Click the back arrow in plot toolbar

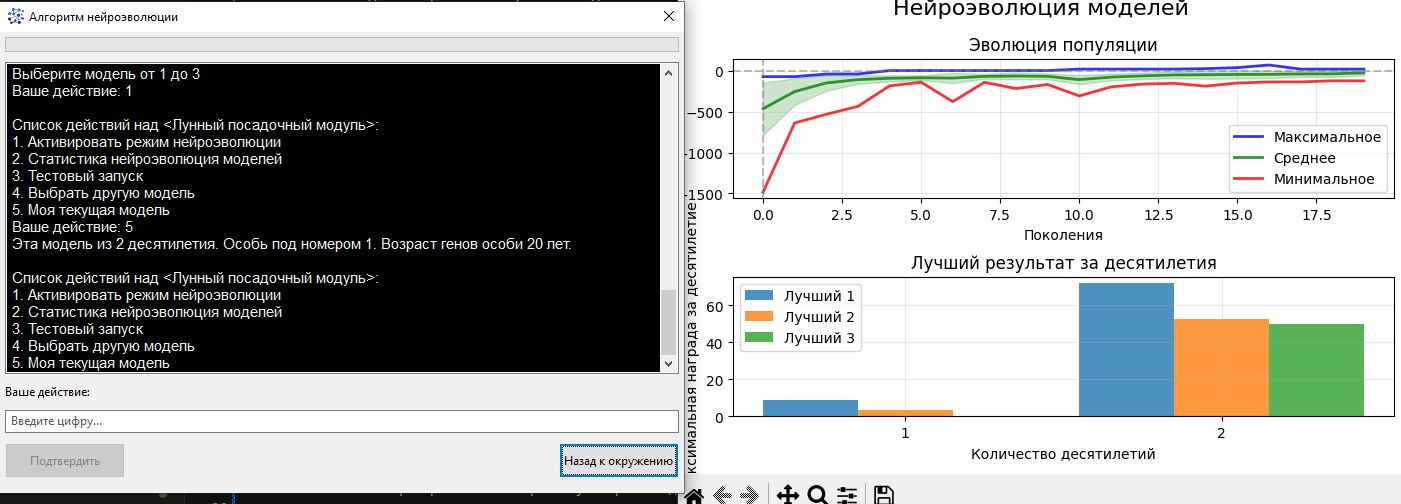[x=722, y=494]
